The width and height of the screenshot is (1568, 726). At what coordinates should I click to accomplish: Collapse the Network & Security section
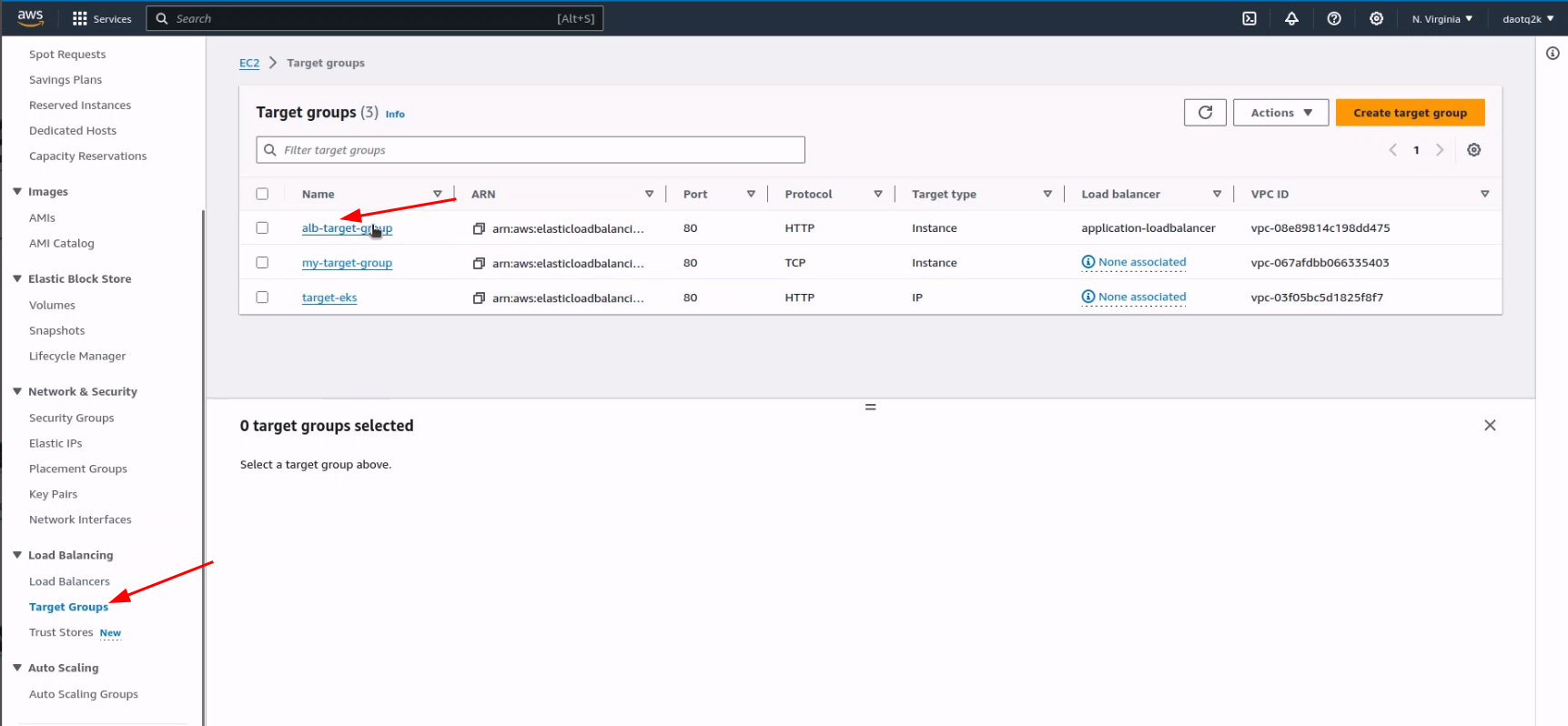[17, 391]
